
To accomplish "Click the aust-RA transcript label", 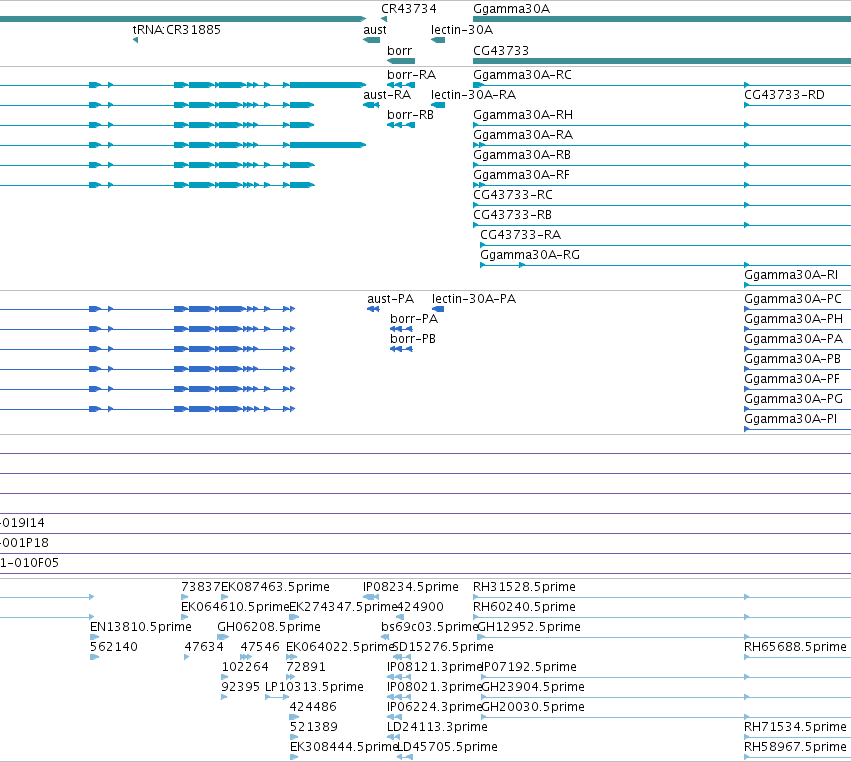I will 387,94.
